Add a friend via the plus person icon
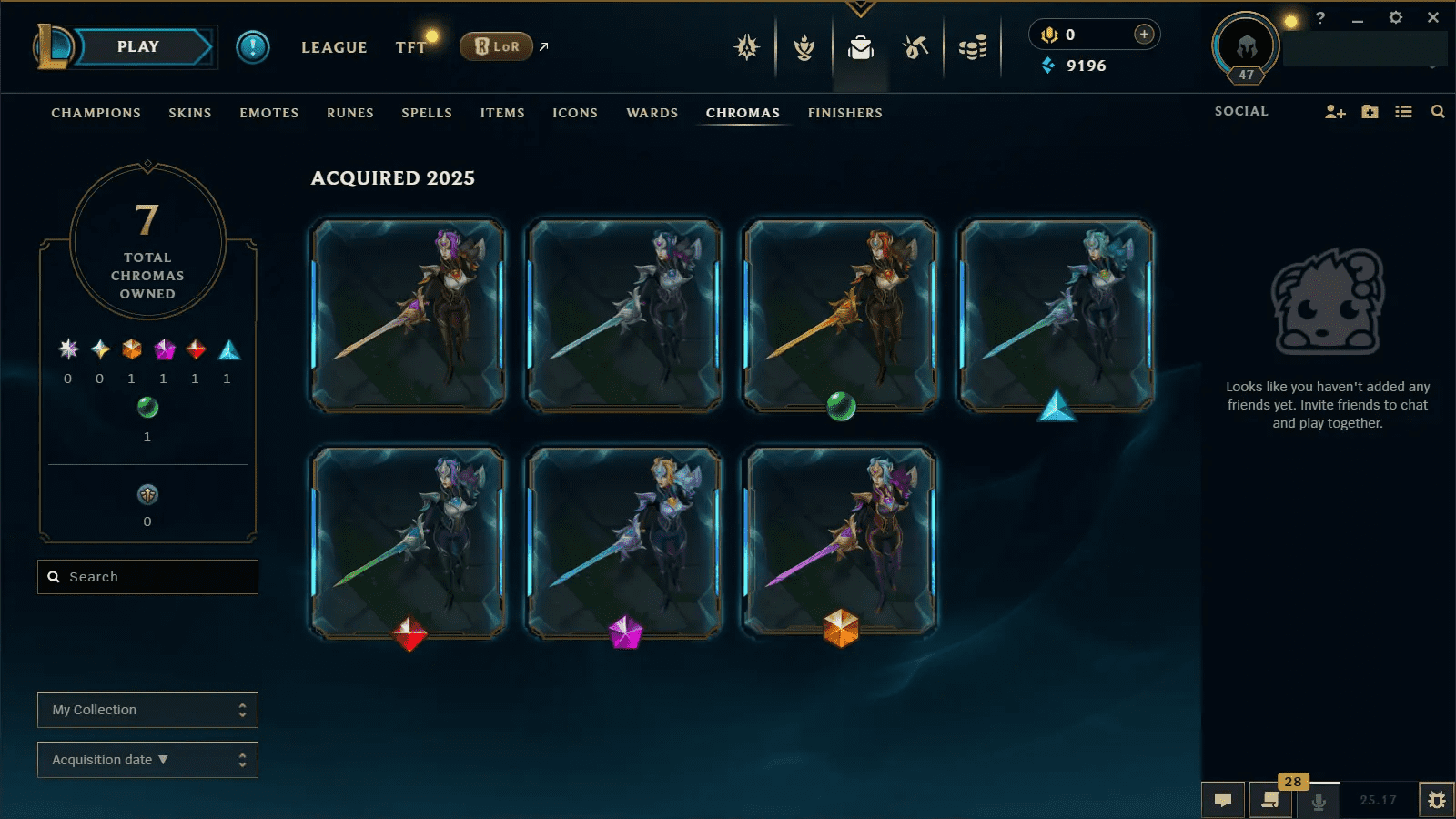 click(1335, 112)
